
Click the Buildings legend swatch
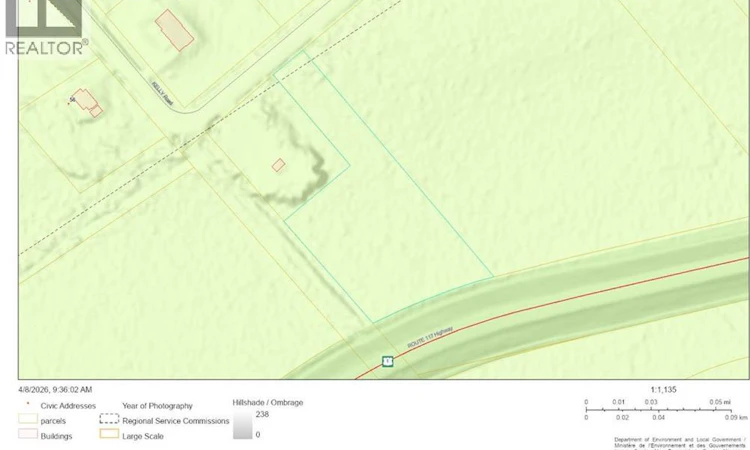(x=28, y=434)
